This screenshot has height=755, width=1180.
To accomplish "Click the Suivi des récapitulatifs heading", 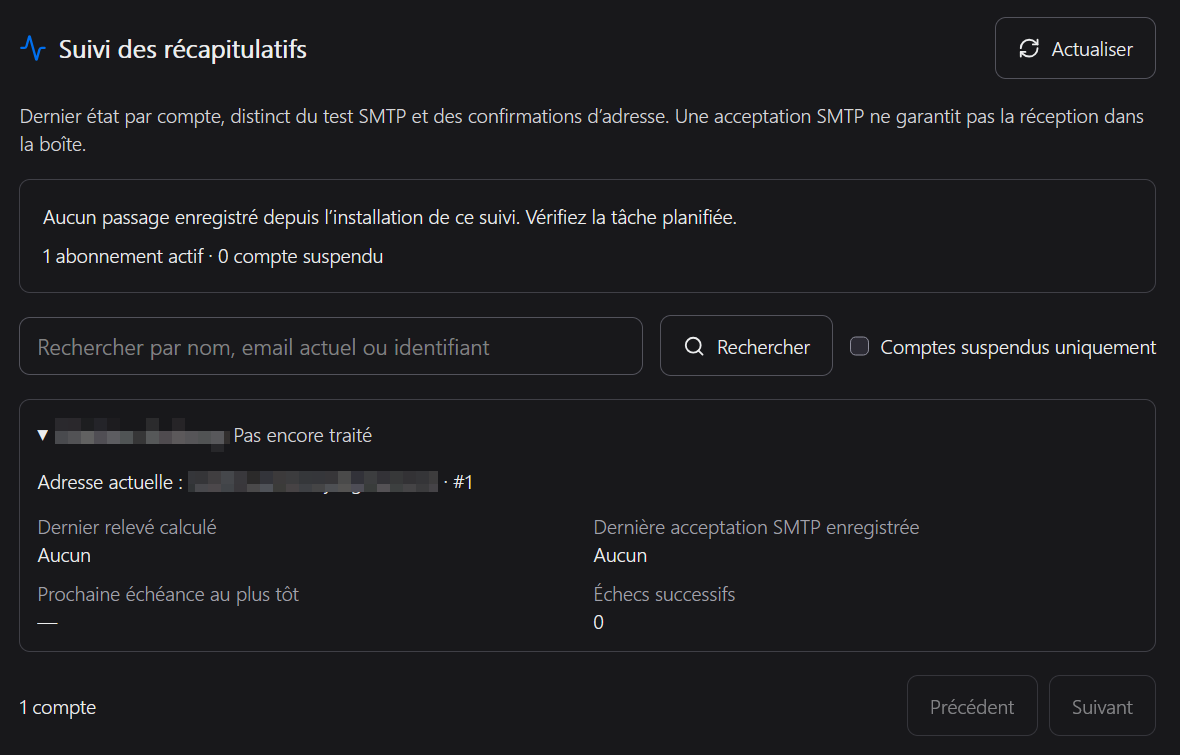I will point(182,49).
